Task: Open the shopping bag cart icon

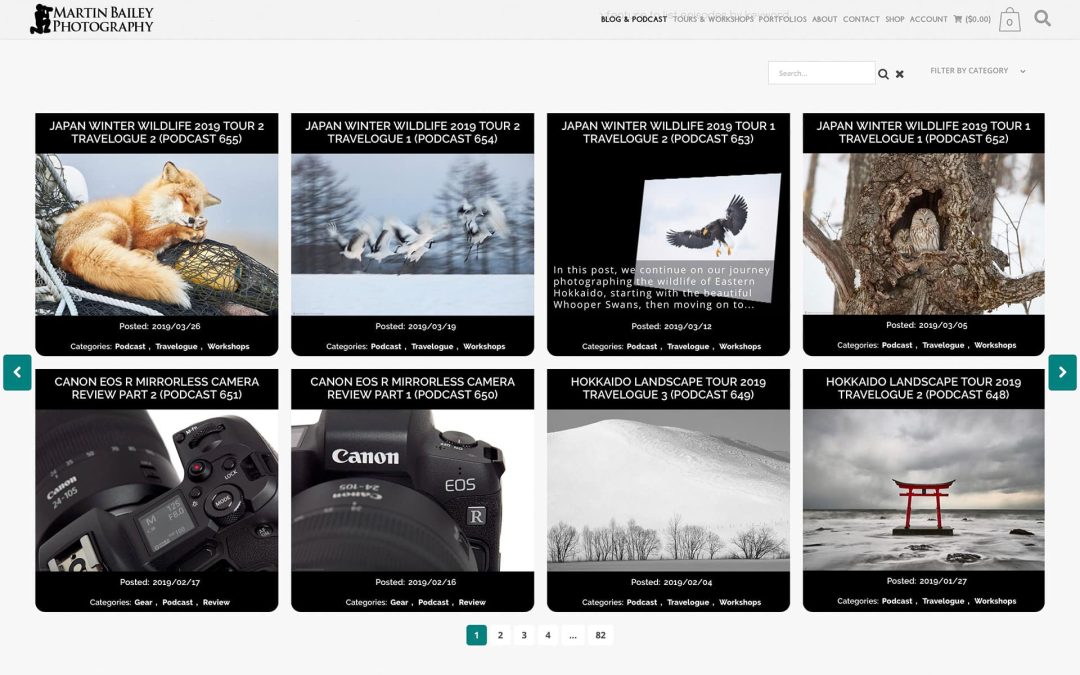Action: [x=1009, y=20]
